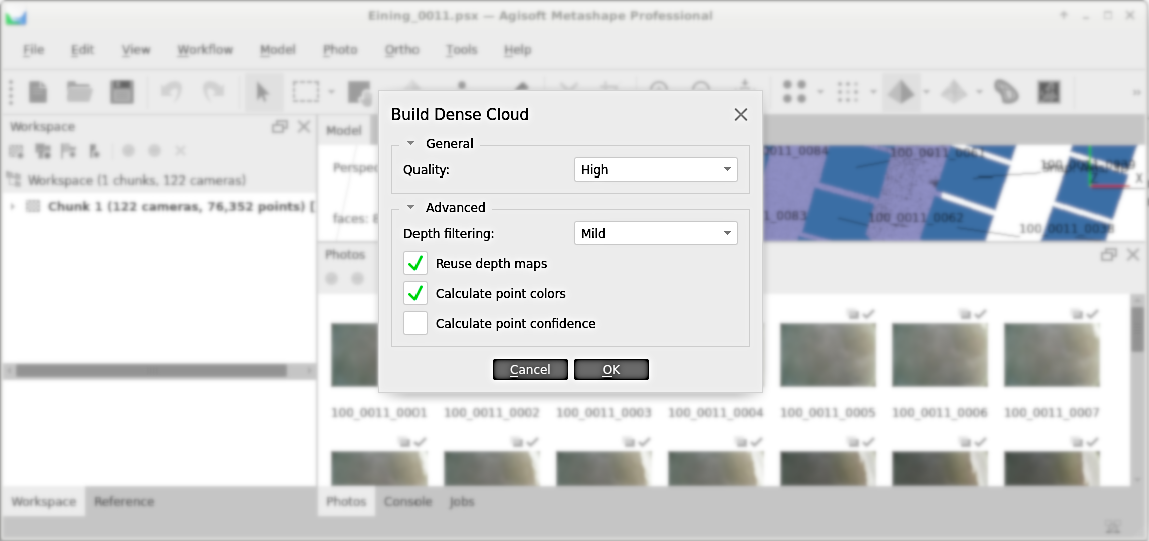Select photo thumbnail 100_0011_0001
Viewport: 1149px width, 541px height.
[378, 356]
